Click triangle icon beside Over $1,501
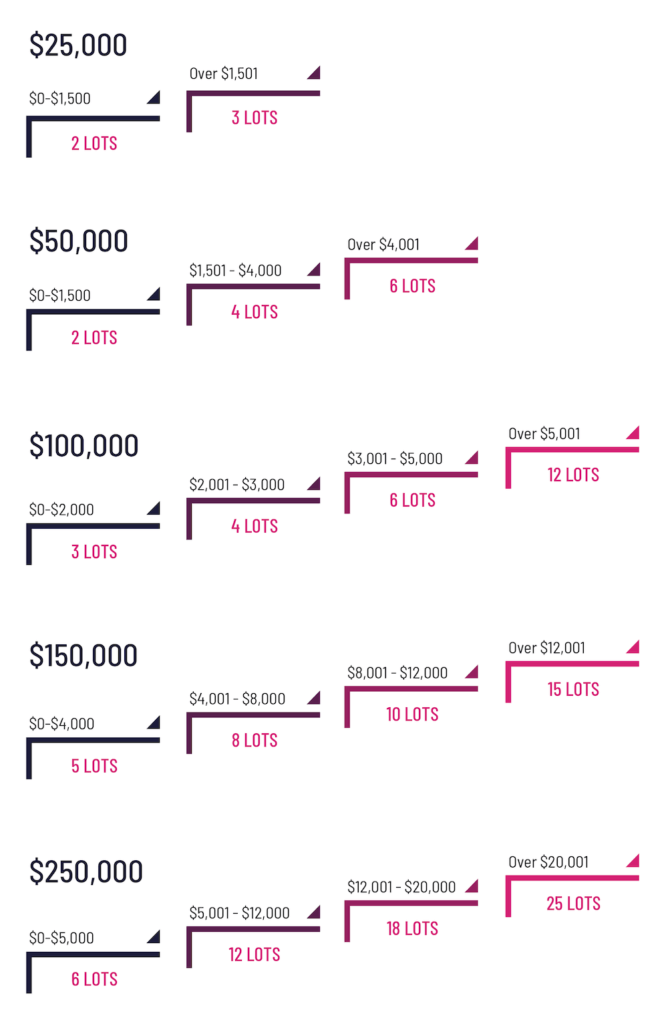Image resolution: width=668 pixels, height=1024 pixels. click(315, 72)
